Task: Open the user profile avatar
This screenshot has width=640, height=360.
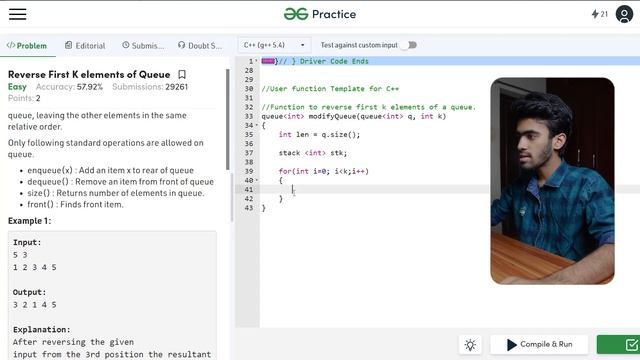Action: 624,14
